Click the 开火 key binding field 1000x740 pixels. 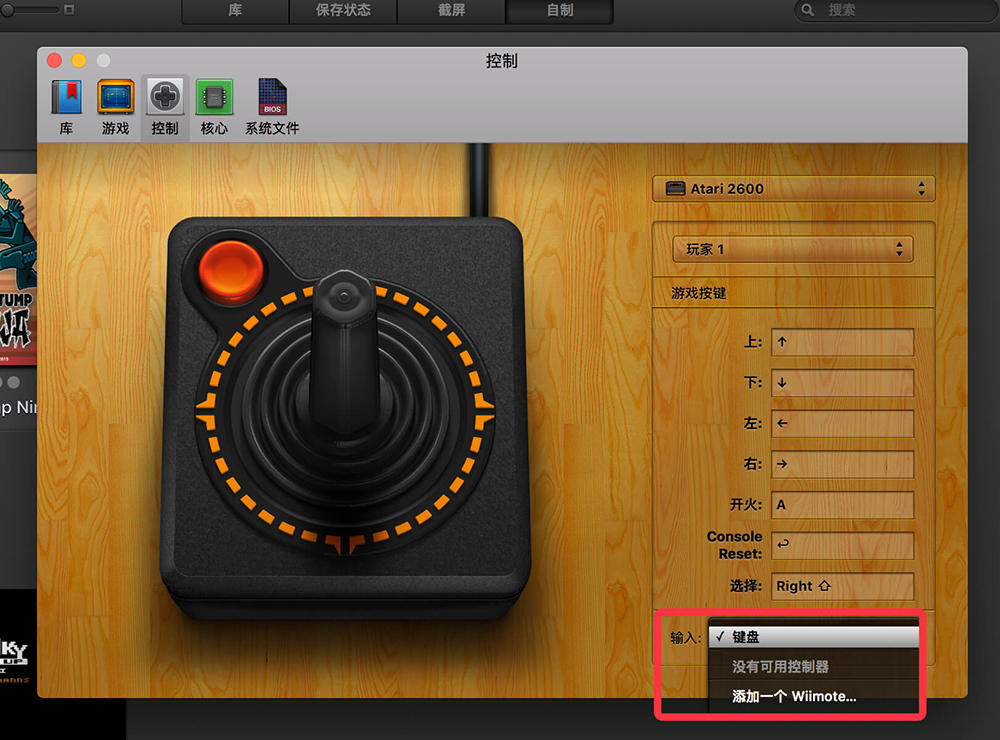point(842,505)
